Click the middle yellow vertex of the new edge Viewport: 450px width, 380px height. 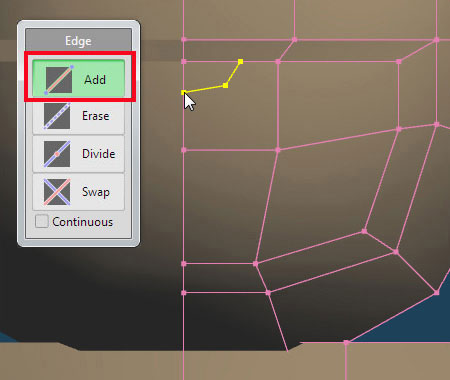coord(226,85)
